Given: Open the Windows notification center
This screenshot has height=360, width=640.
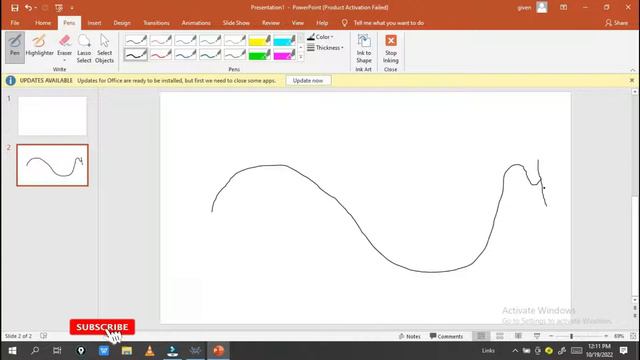Looking at the screenshot, I should pos(623,351).
